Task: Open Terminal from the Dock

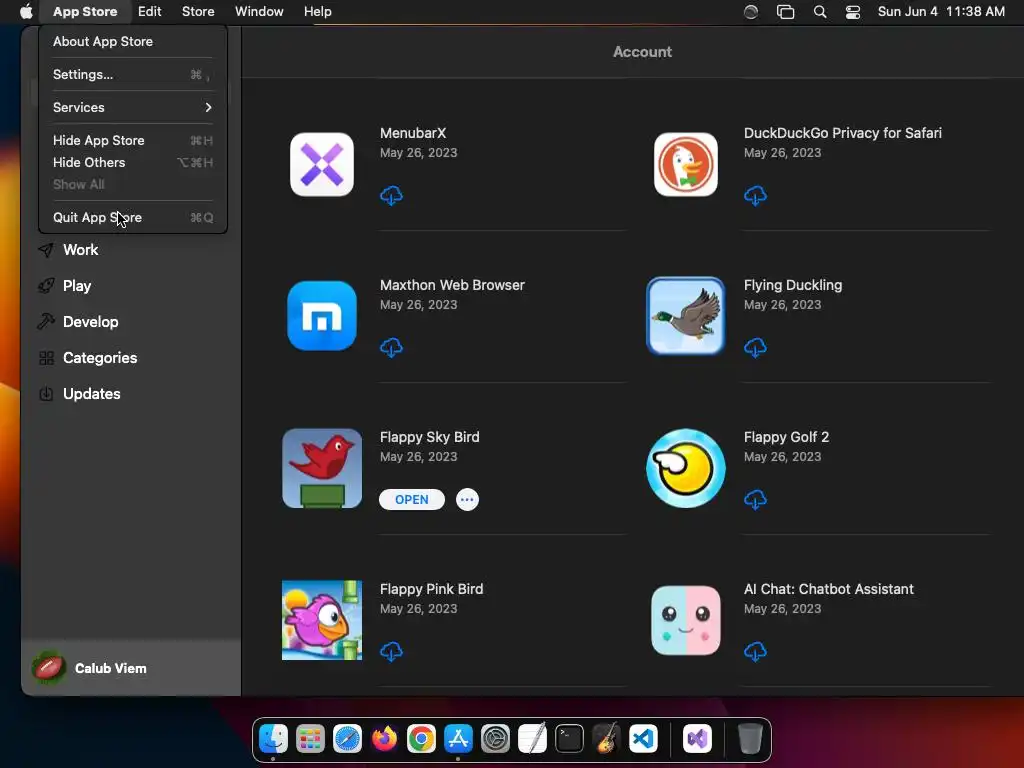Action: click(569, 739)
